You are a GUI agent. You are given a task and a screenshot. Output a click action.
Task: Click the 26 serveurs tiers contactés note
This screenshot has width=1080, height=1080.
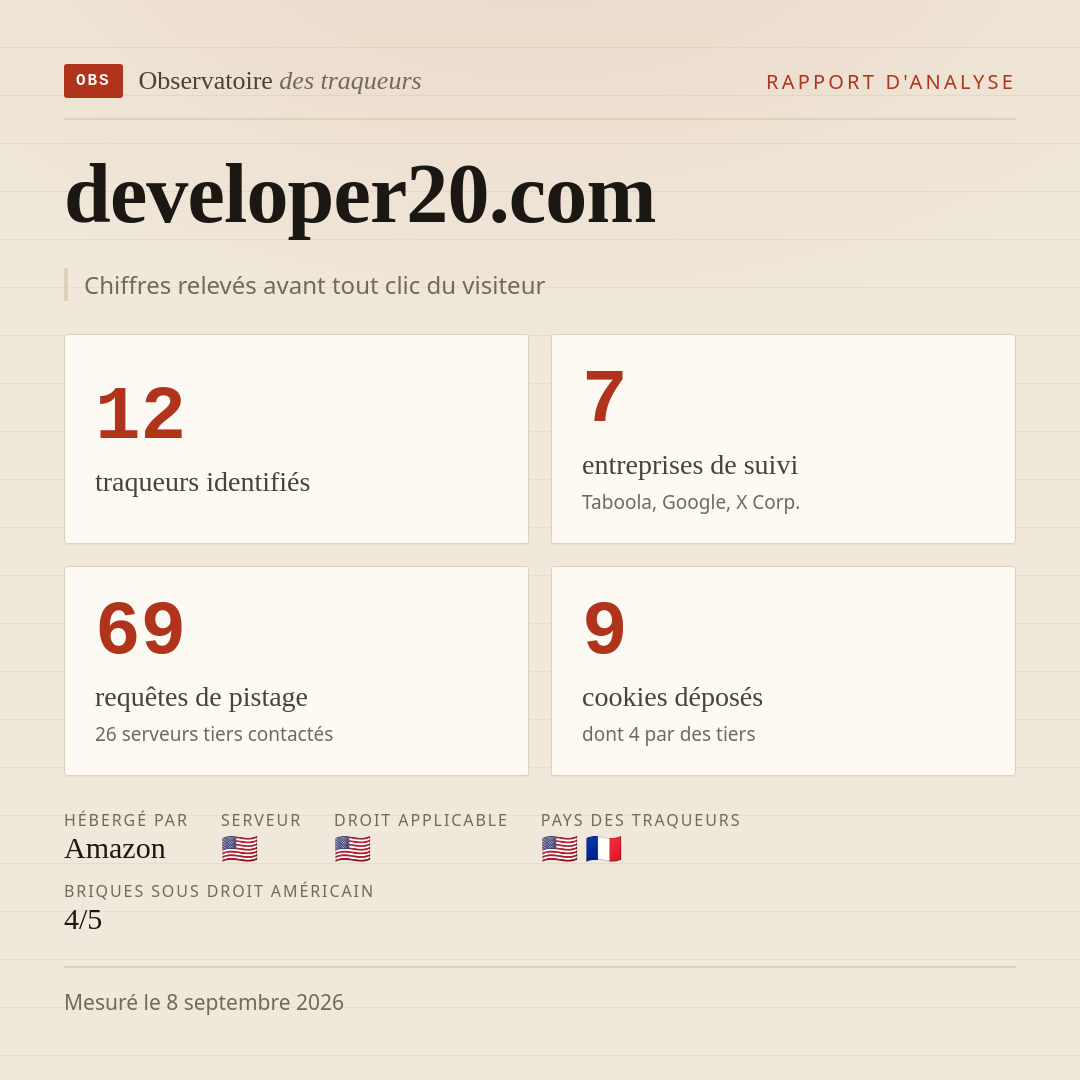click(x=214, y=734)
